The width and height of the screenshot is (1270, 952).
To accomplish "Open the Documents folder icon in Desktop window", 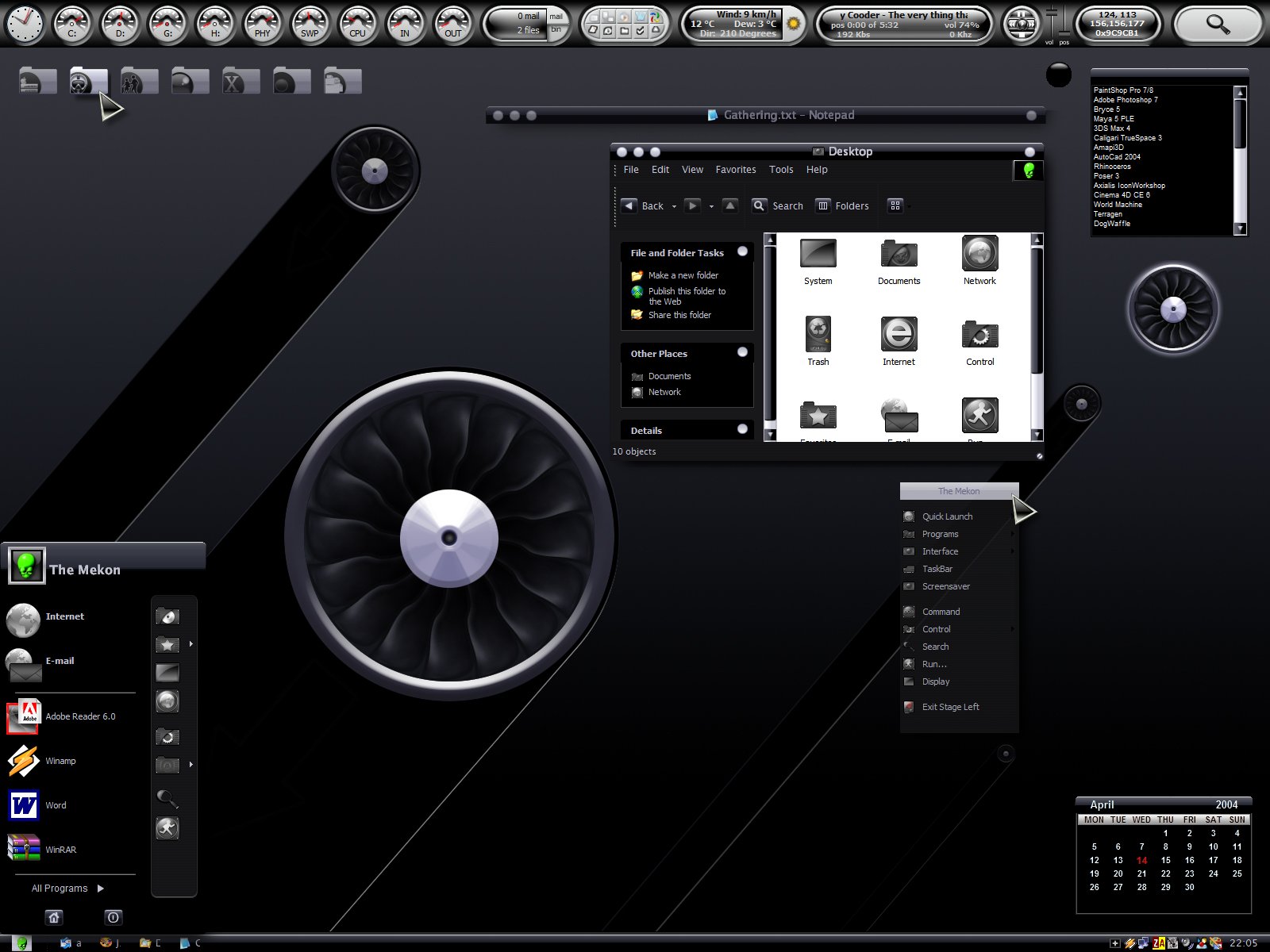I will (x=899, y=254).
